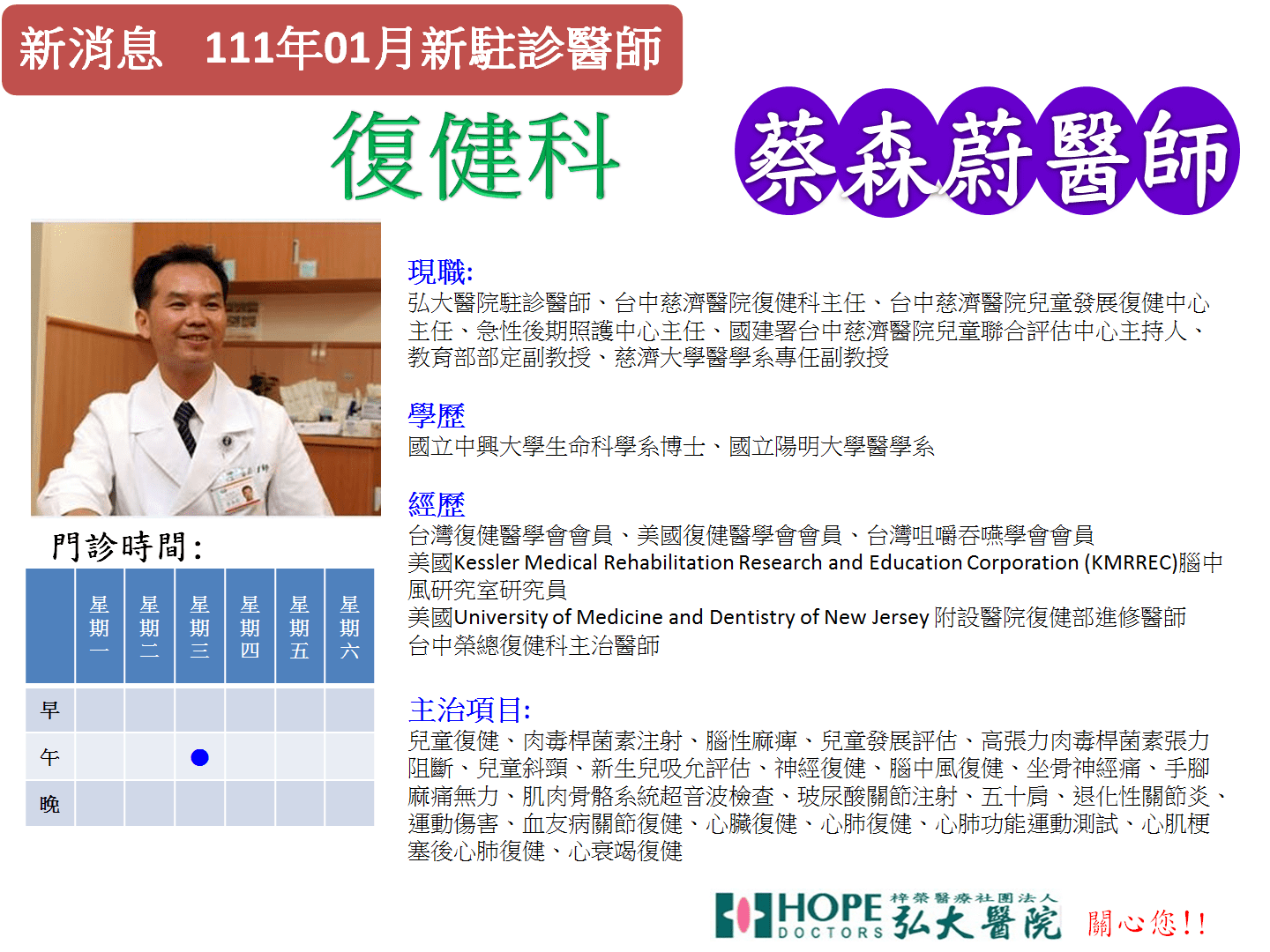Click the line mentioning Kessler Medical Rehabilitation Research

click(816, 562)
